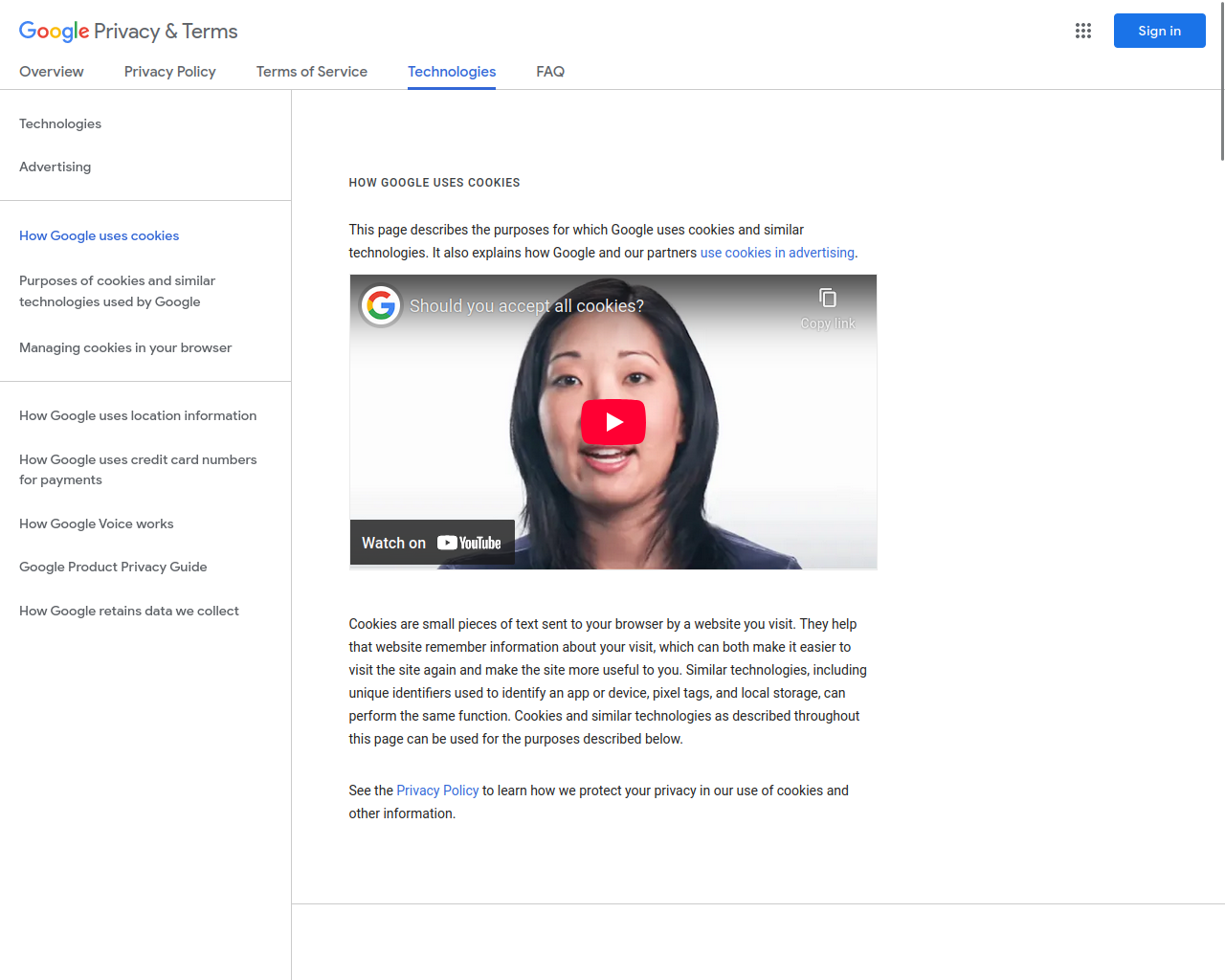Open How Google uses credit card numbers

point(138,469)
